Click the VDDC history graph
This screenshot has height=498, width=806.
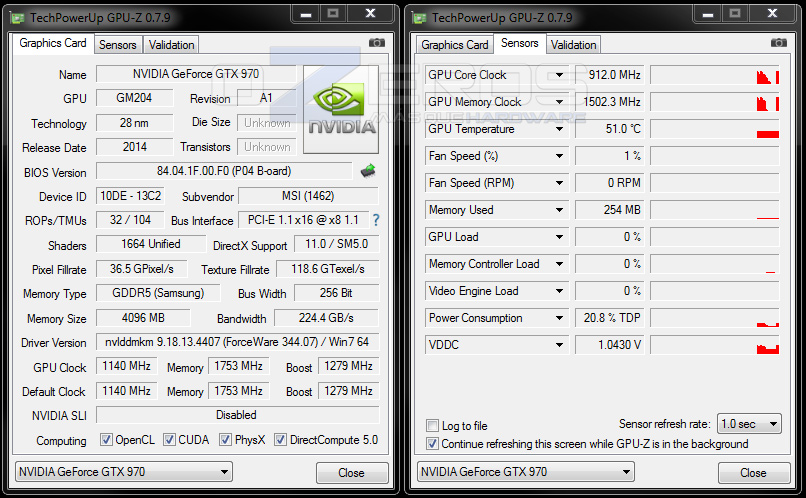point(715,345)
